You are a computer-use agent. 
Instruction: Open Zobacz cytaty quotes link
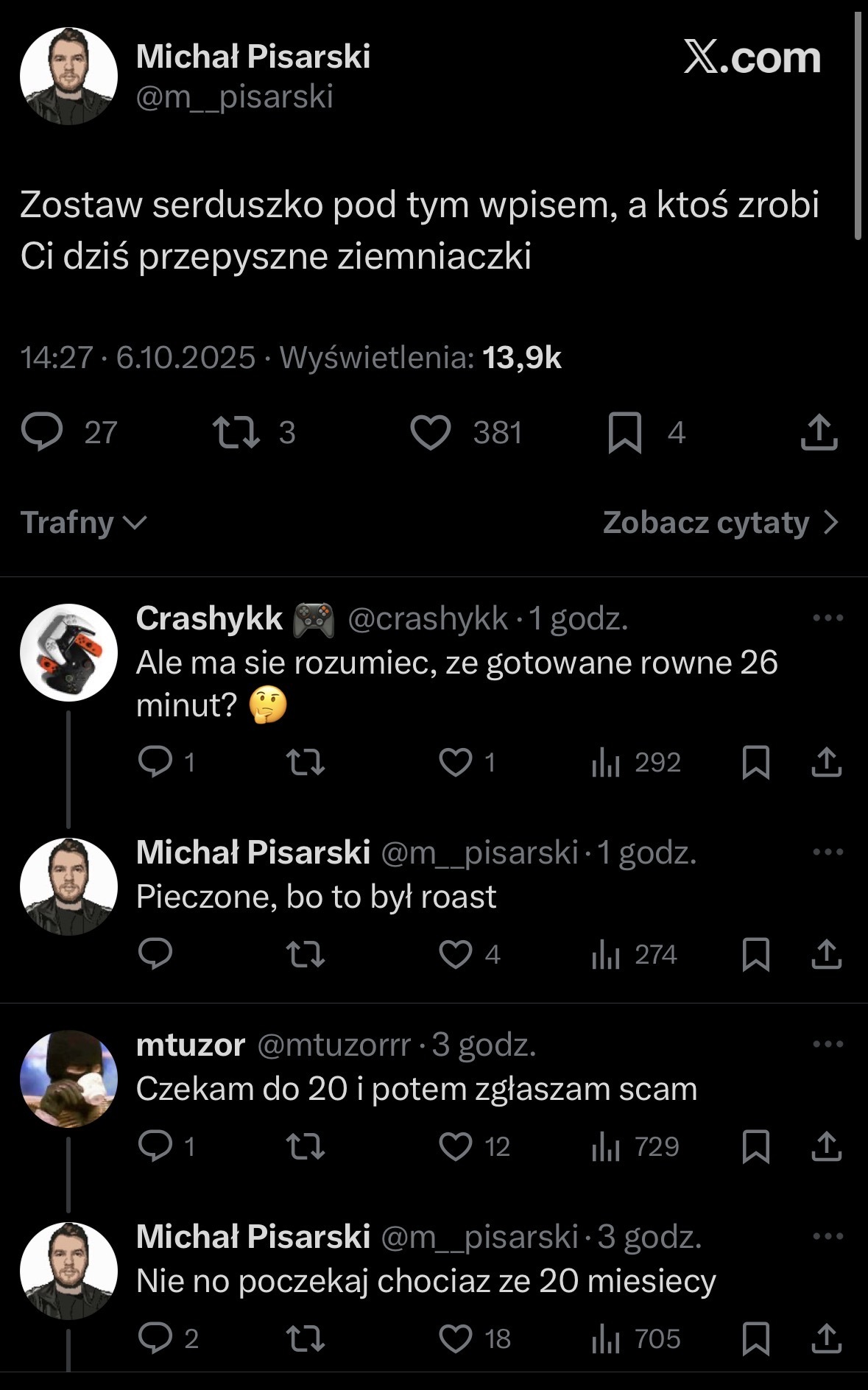tap(720, 523)
